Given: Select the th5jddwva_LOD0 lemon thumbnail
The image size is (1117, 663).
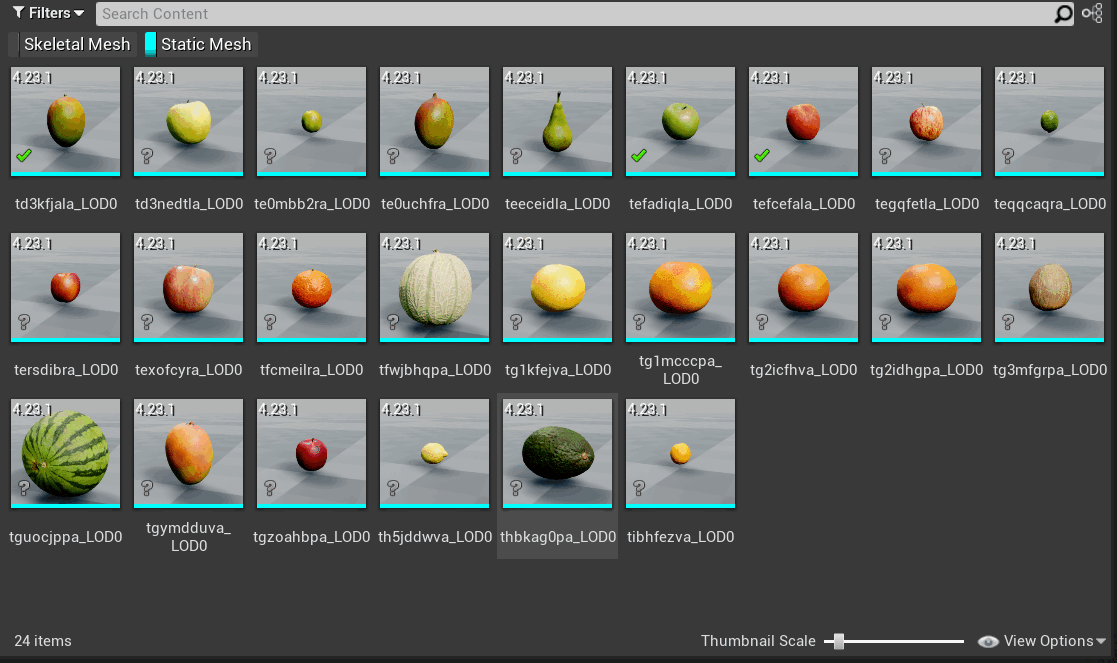Looking at the screenshot, I should (434, 454).
